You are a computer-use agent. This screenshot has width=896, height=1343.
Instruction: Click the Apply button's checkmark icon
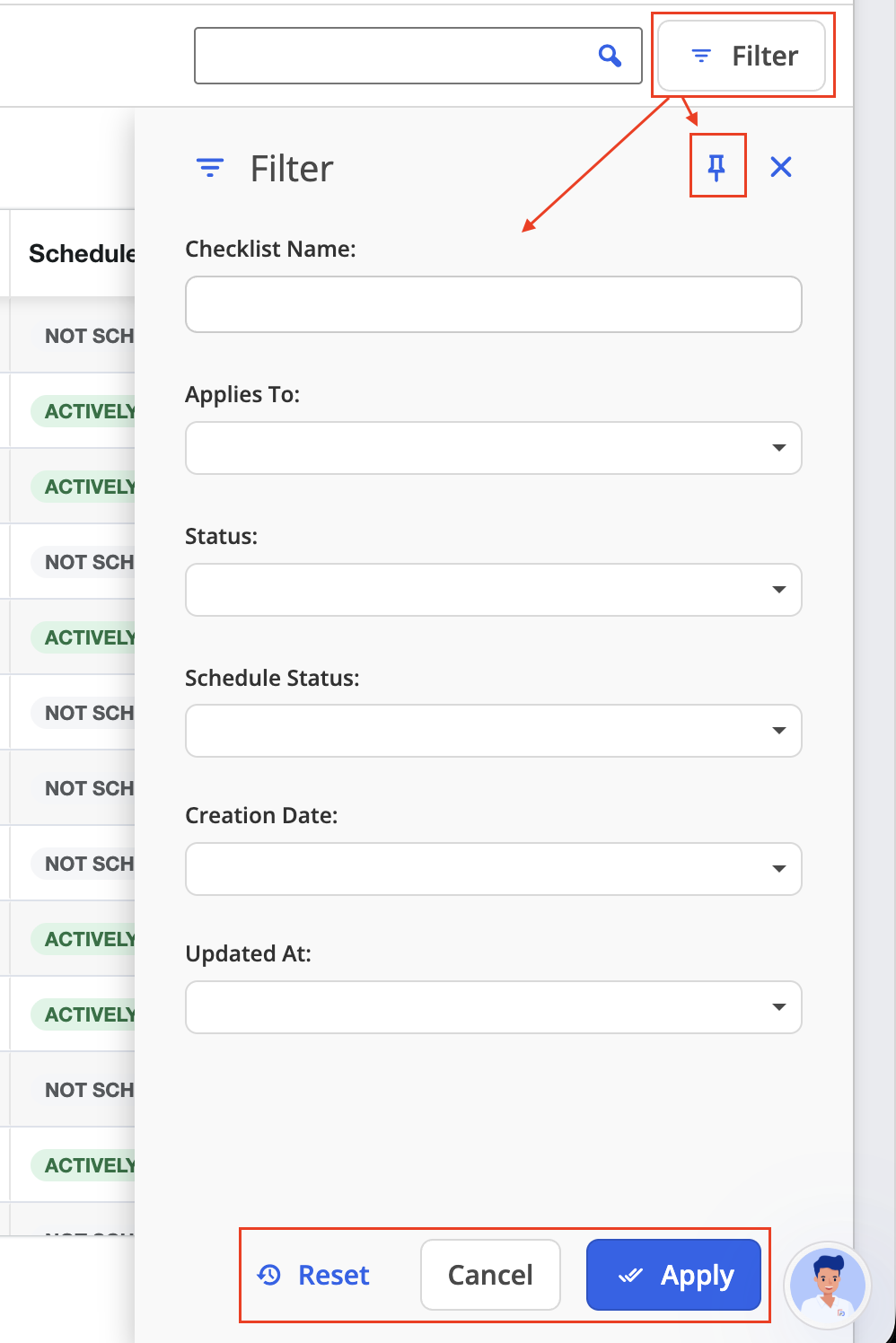tap(631, 1275)
